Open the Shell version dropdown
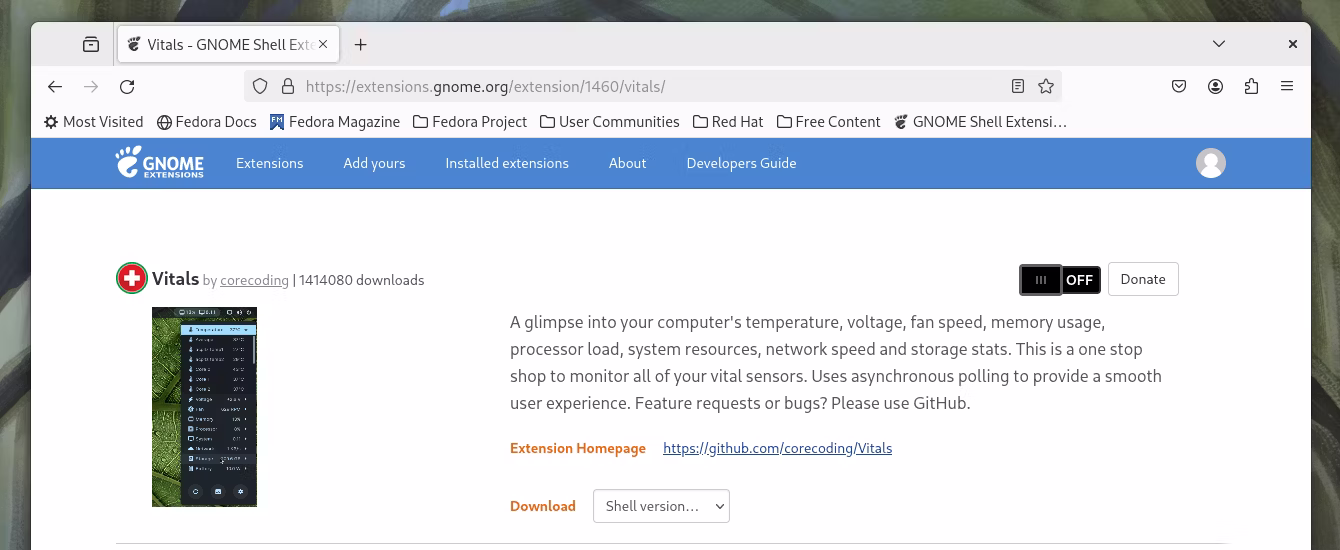Viewport: 1340px width, 550px height. coord(661,506)
